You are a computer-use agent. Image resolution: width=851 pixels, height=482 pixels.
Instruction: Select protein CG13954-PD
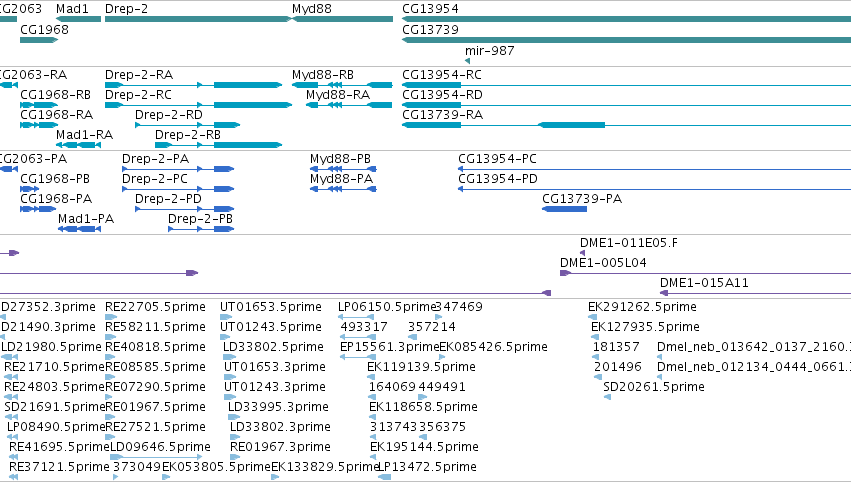click(655, 189)
